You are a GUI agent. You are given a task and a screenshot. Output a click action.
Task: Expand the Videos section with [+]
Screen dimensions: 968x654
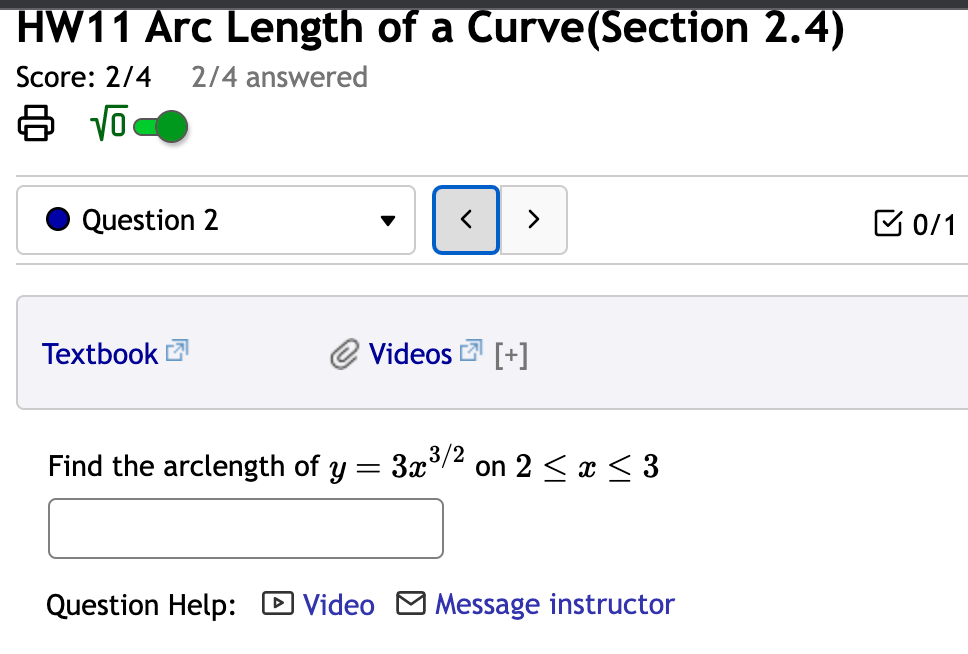(513, 353)
